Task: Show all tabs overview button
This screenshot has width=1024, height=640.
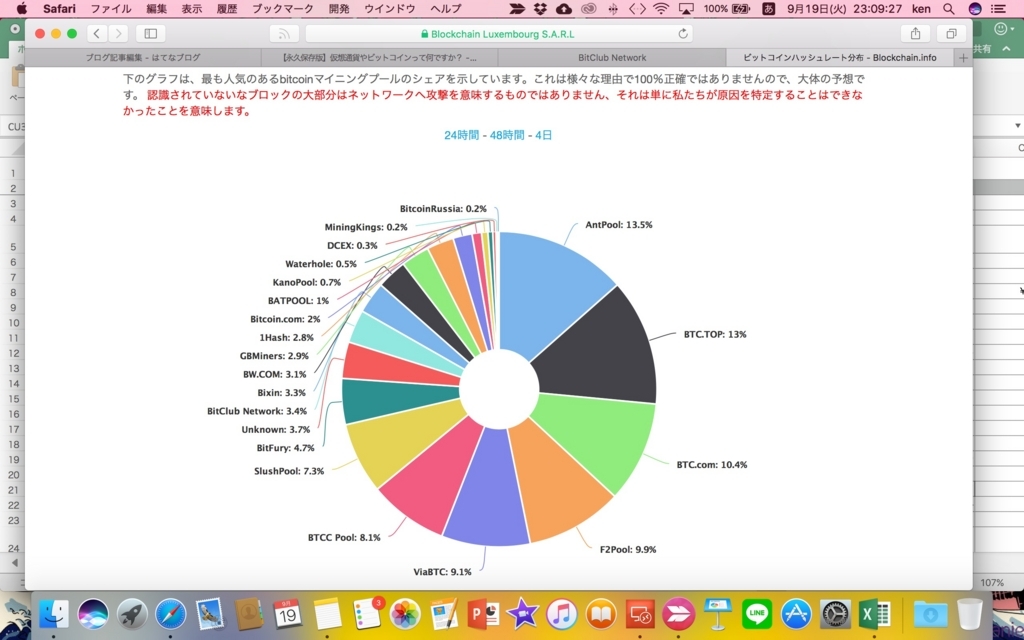Action: (951, 33)
